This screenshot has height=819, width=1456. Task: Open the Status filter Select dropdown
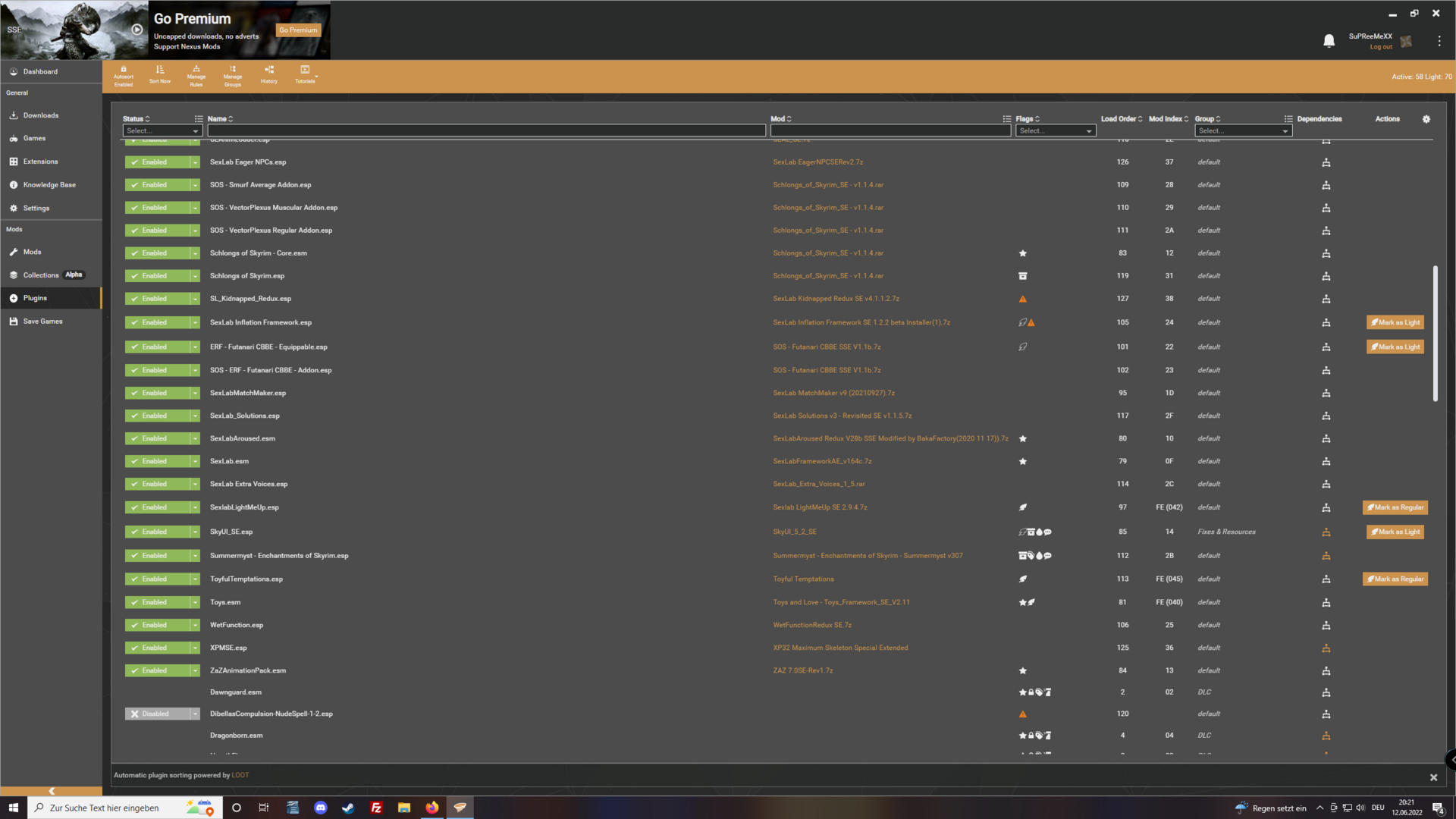pos(162,131)
